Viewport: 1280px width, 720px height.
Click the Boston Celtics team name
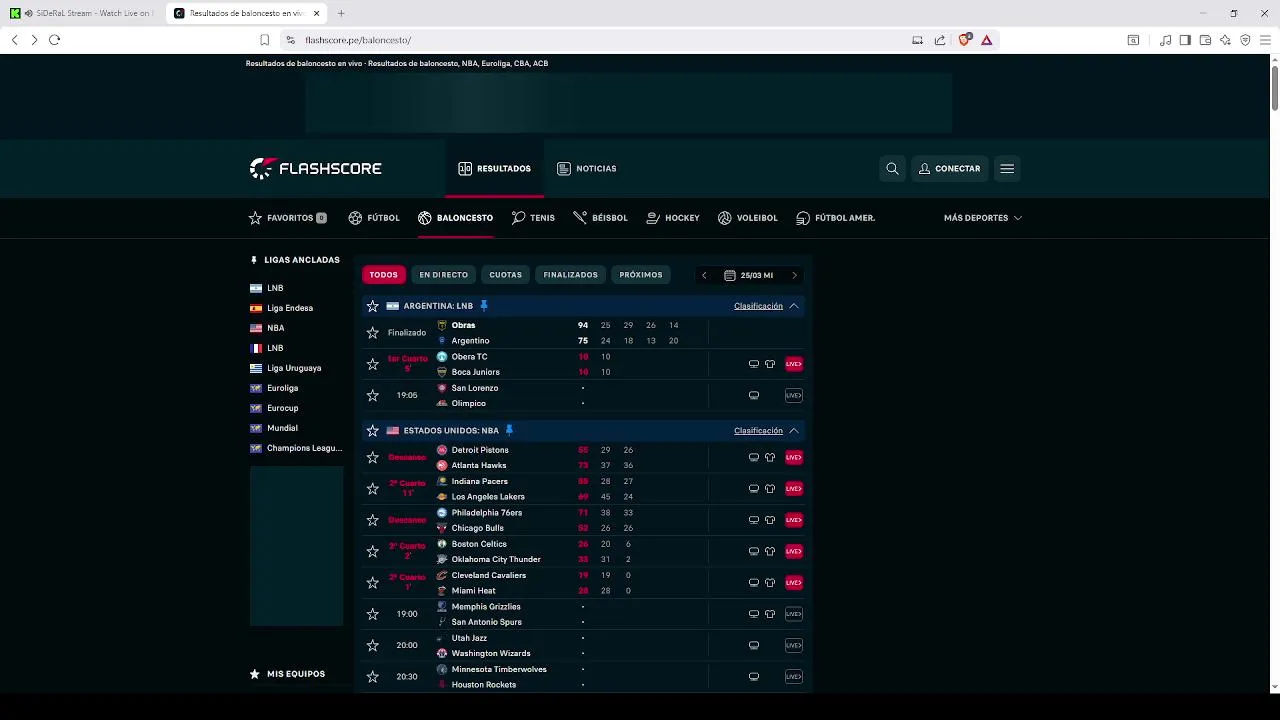click(479, 544)
